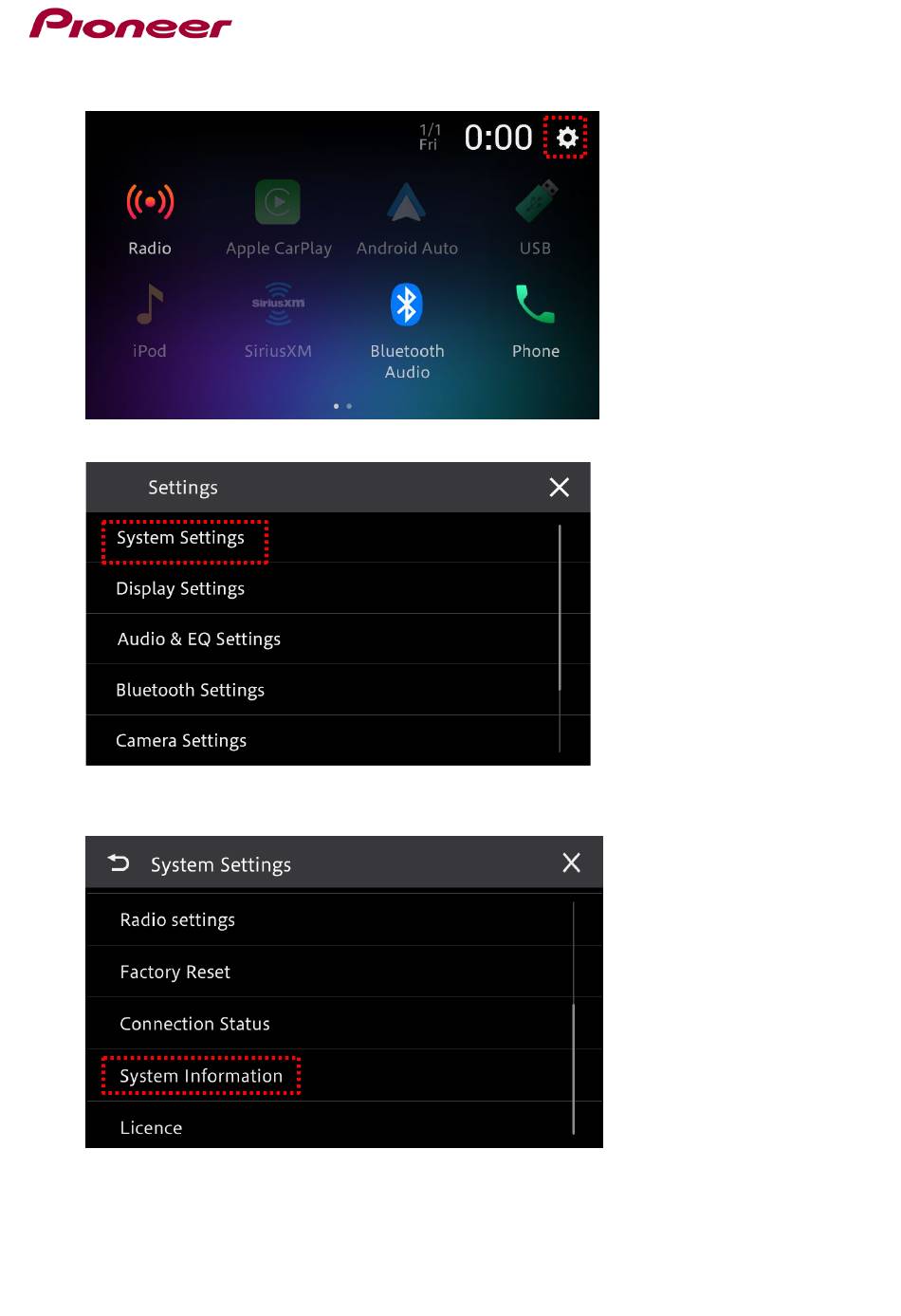
Task: Open Display Settings menu entry
Action: [x=338, y=588]
